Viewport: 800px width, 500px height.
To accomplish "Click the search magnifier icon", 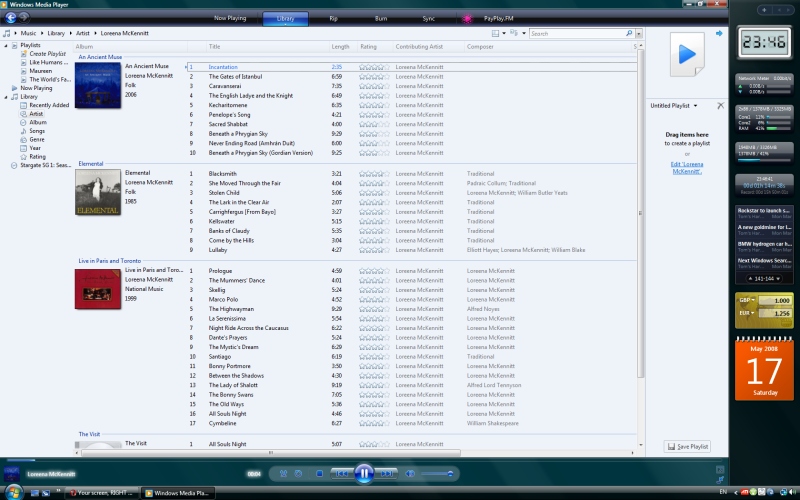I will (629, 33).
